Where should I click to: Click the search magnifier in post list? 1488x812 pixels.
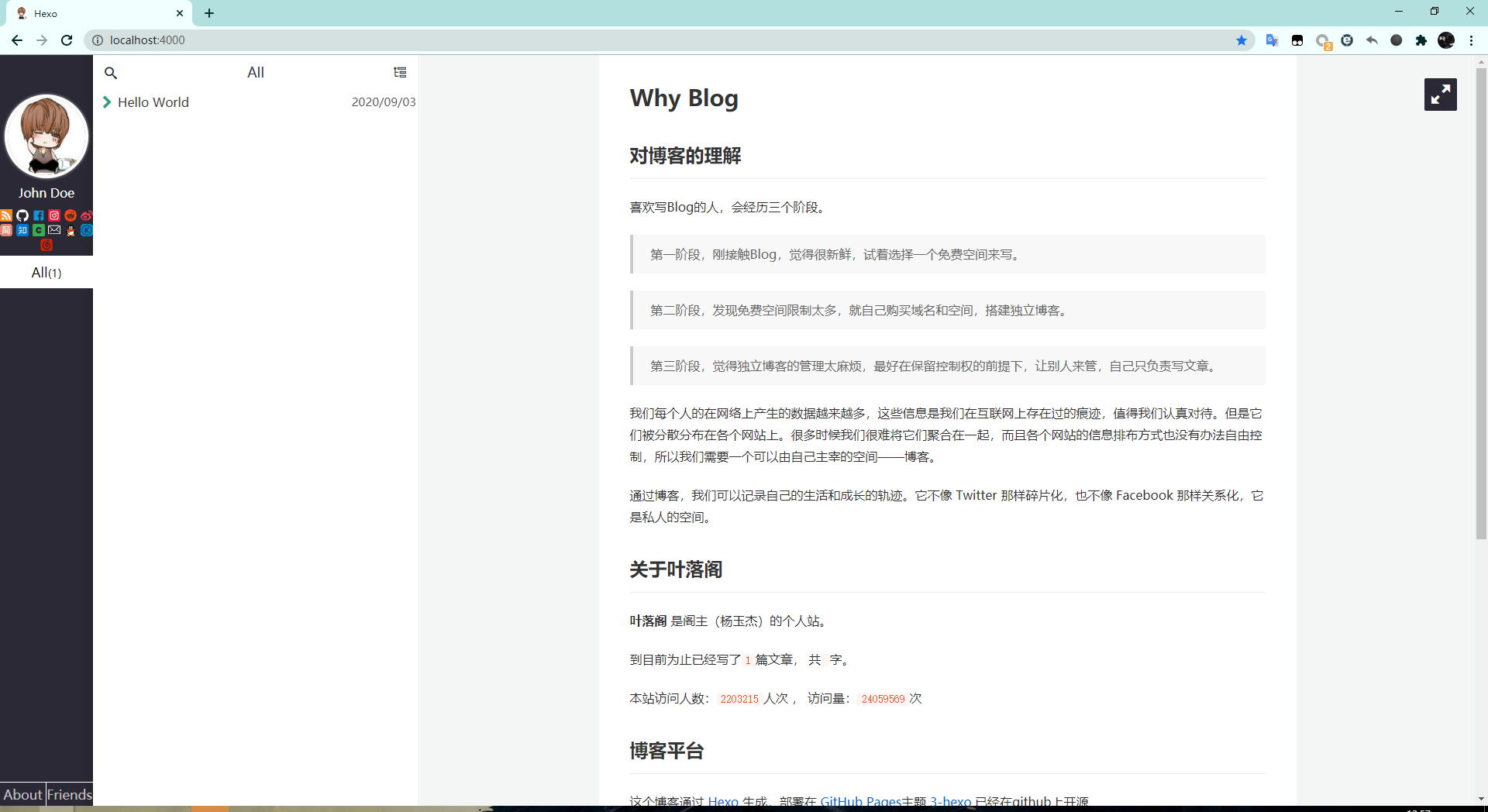[111, 73]
